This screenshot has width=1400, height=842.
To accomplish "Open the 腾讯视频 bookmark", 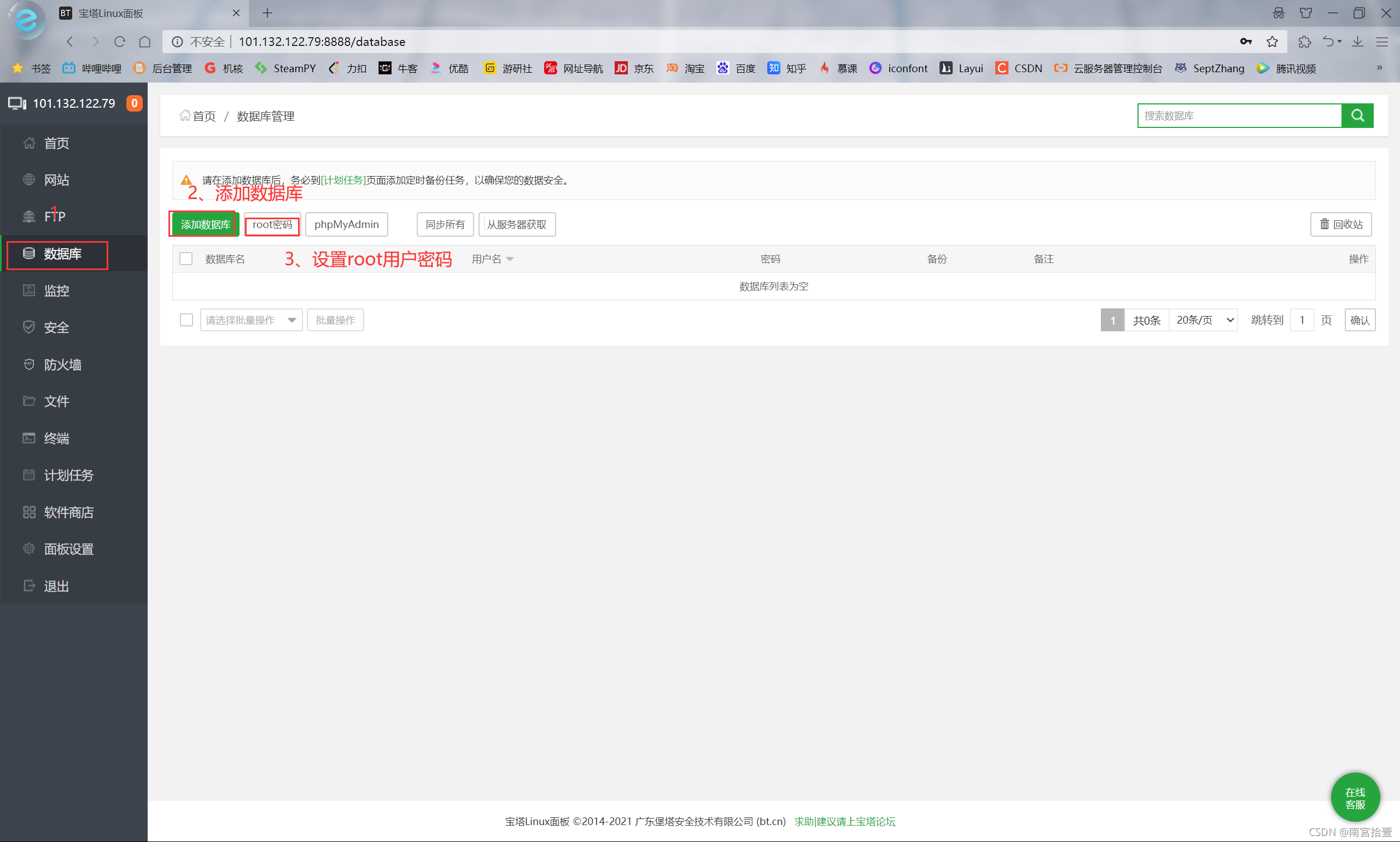I will pos(1286,68).
